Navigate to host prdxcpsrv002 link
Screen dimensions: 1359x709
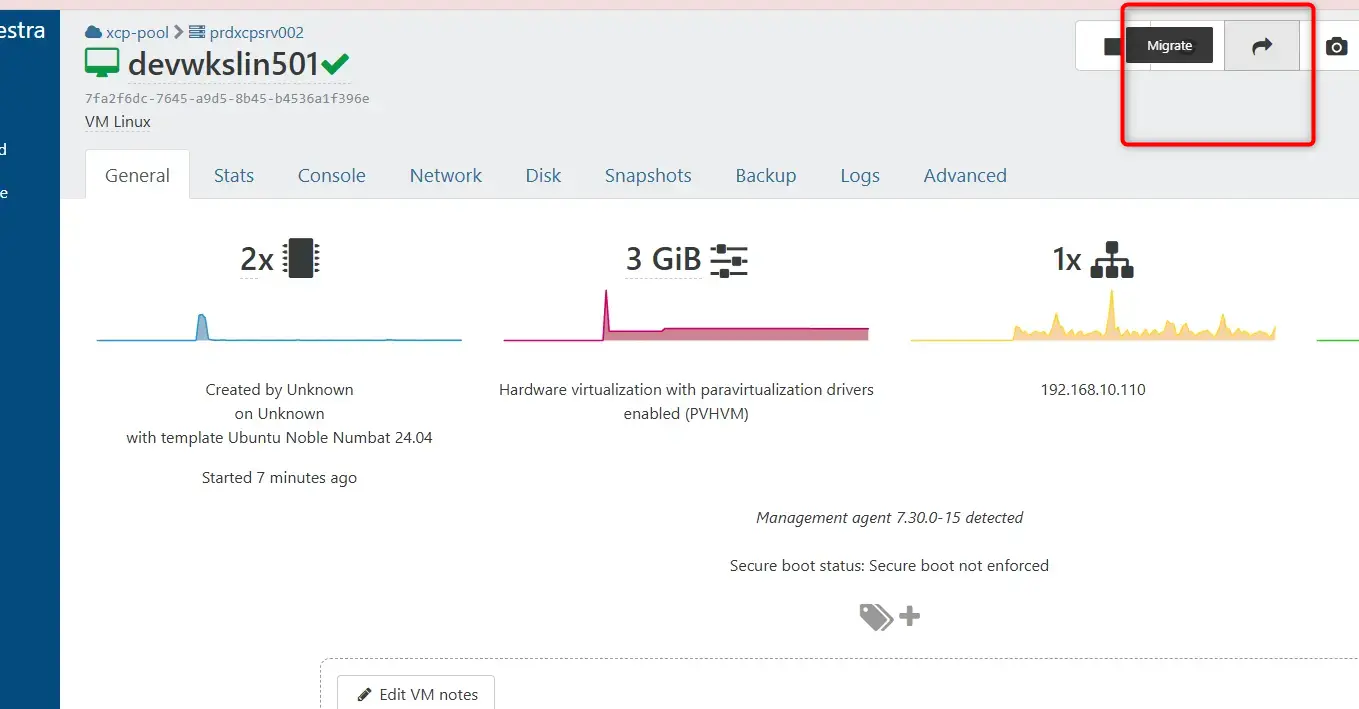[256, 32]
